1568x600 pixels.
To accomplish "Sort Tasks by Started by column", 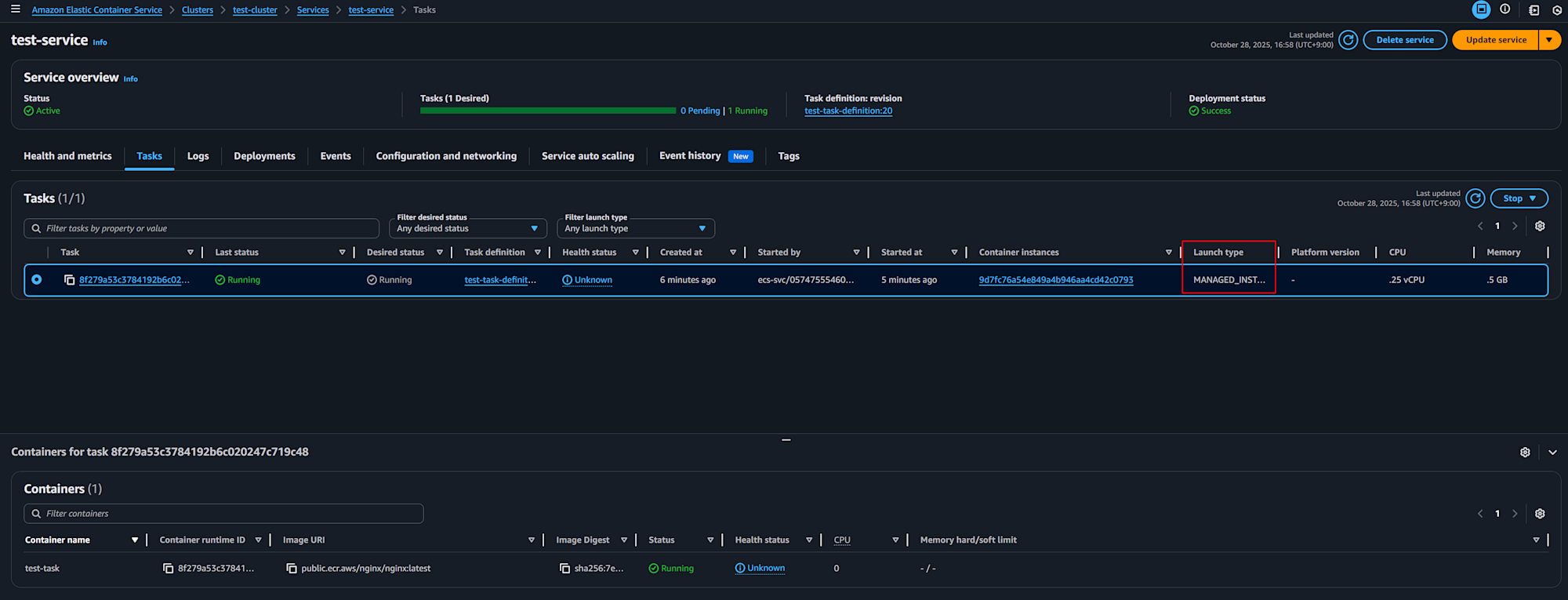I will (856, 253).
